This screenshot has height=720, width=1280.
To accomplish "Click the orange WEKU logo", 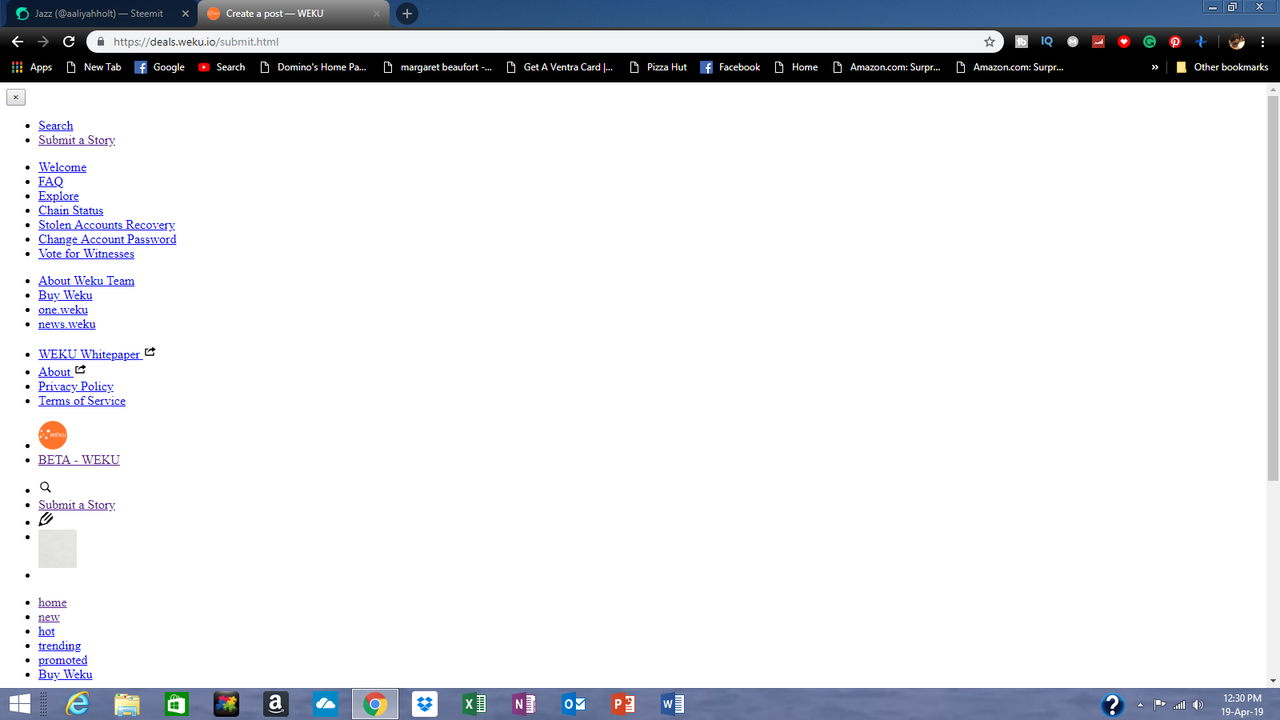I will (52, 435).
